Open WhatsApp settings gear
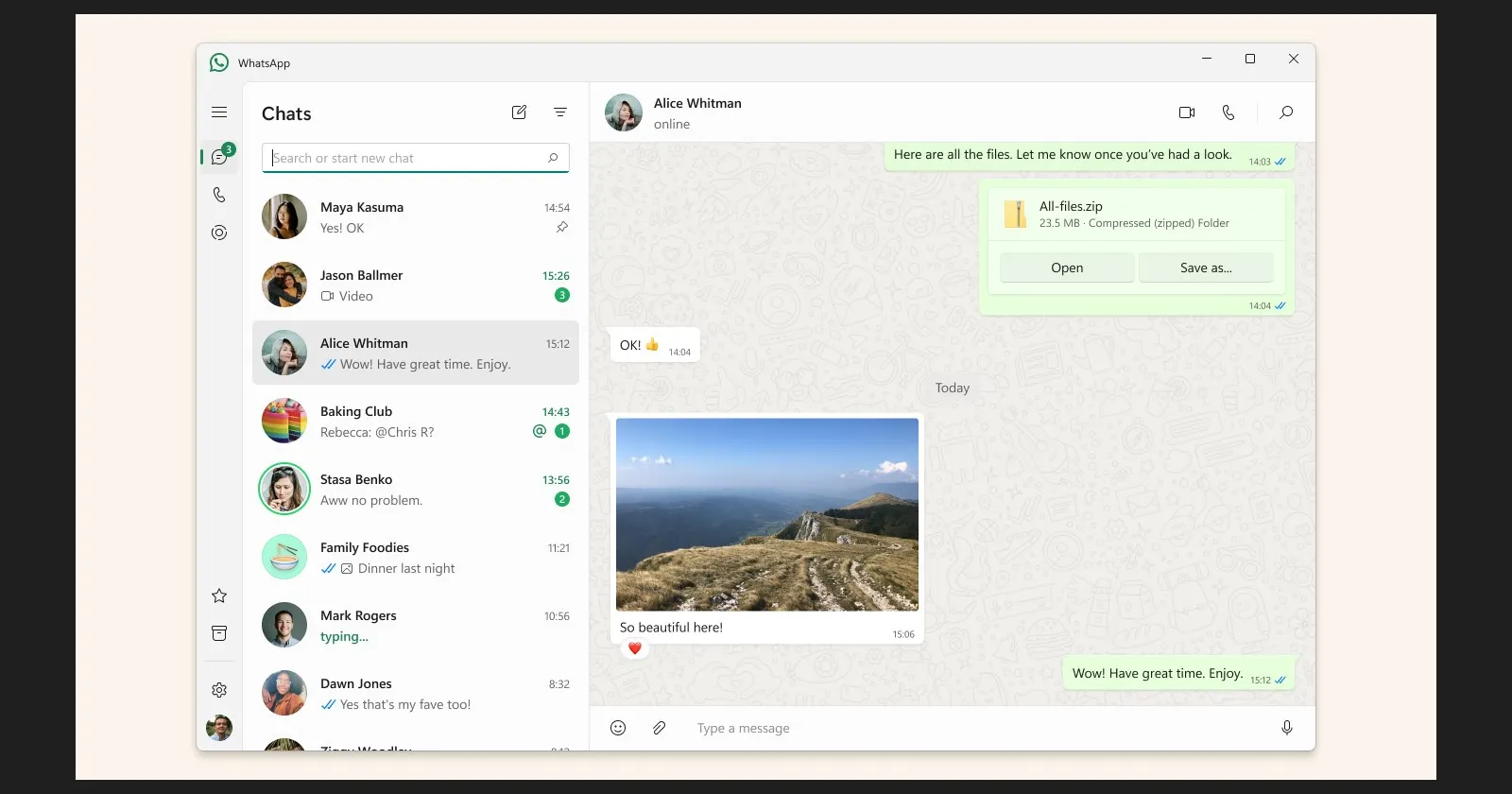The width and height of the screenshot is (1512, 794). 219,690
